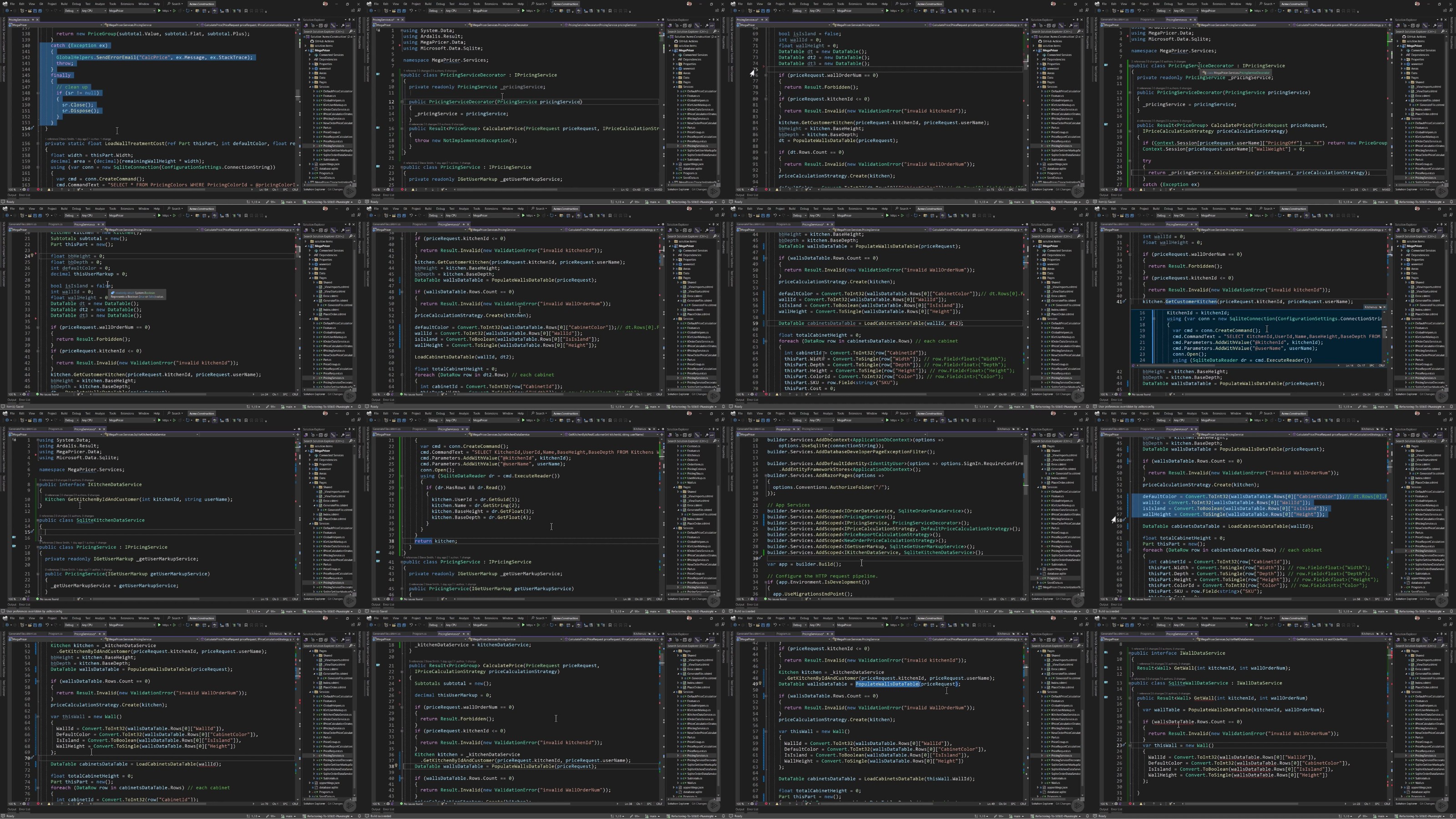Click Solution Explorer search magnifier in catch-block window
The width and height of the screenshot is (1456, 819).
(351, 32)
